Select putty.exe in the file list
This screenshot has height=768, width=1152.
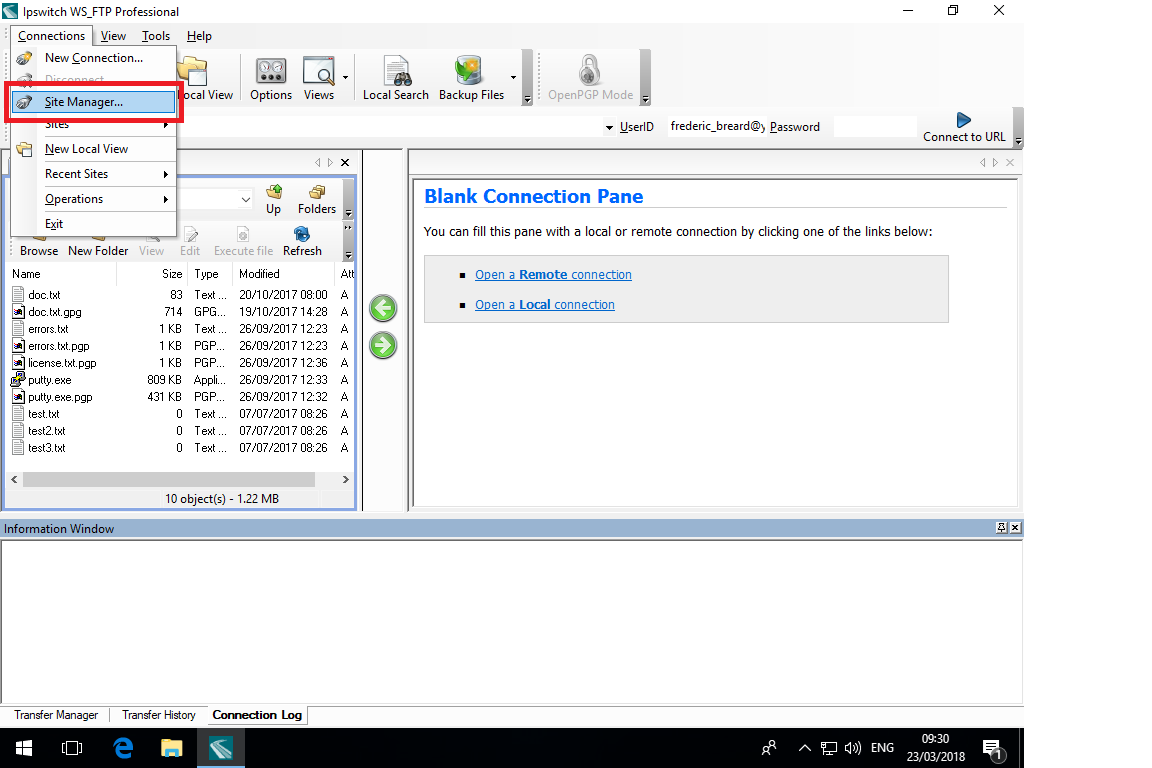tap(49, 380)
